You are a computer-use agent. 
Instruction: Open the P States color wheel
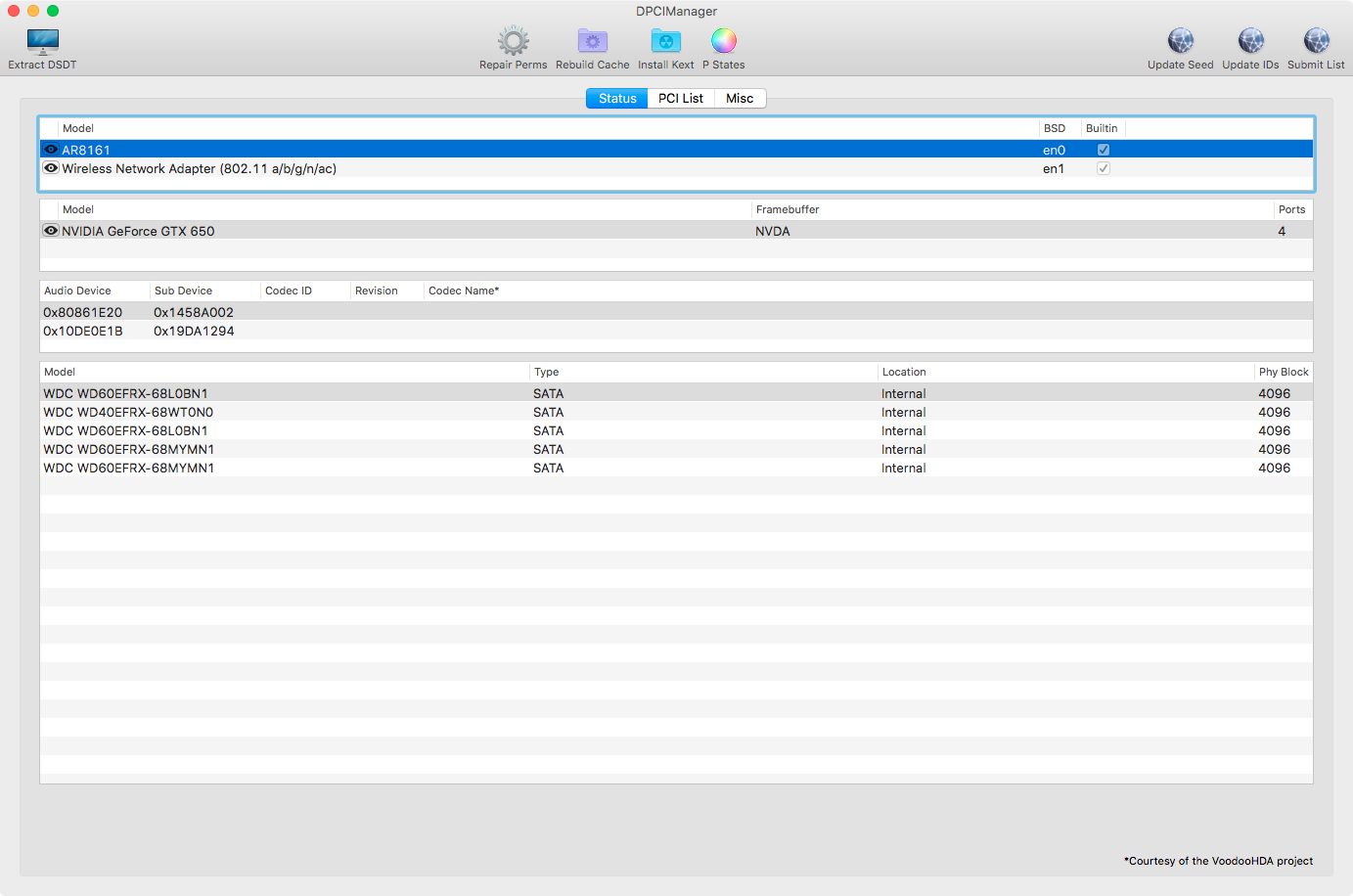(723, 41)
